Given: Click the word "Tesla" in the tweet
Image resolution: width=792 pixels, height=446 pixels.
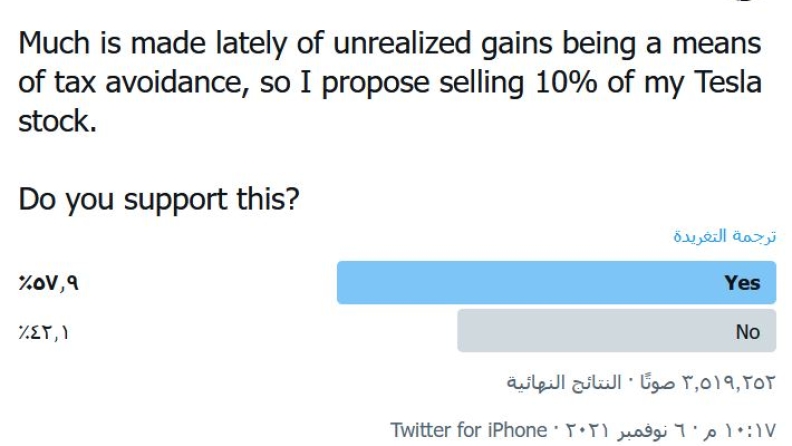Looking at the screenshot, I should click(x=723, y=82).
